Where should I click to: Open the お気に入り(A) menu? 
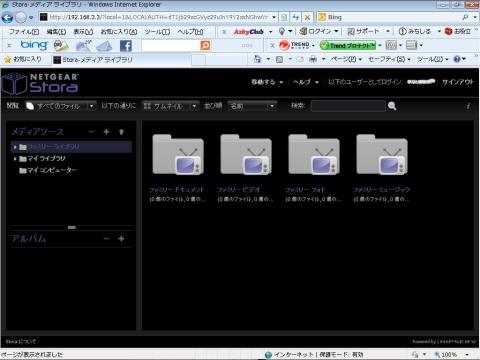pos(119,32)
